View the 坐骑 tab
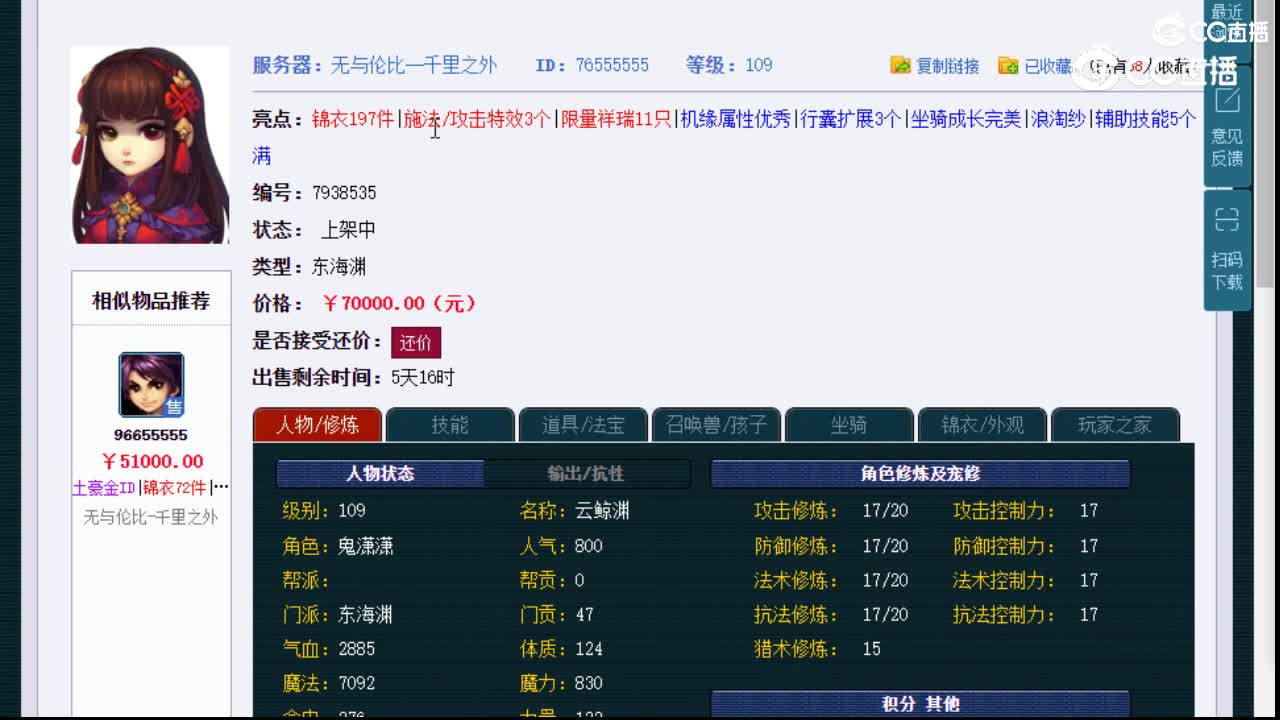This screenshot has width=1280, height=720. pyautogui.click(x=849, y=424)
